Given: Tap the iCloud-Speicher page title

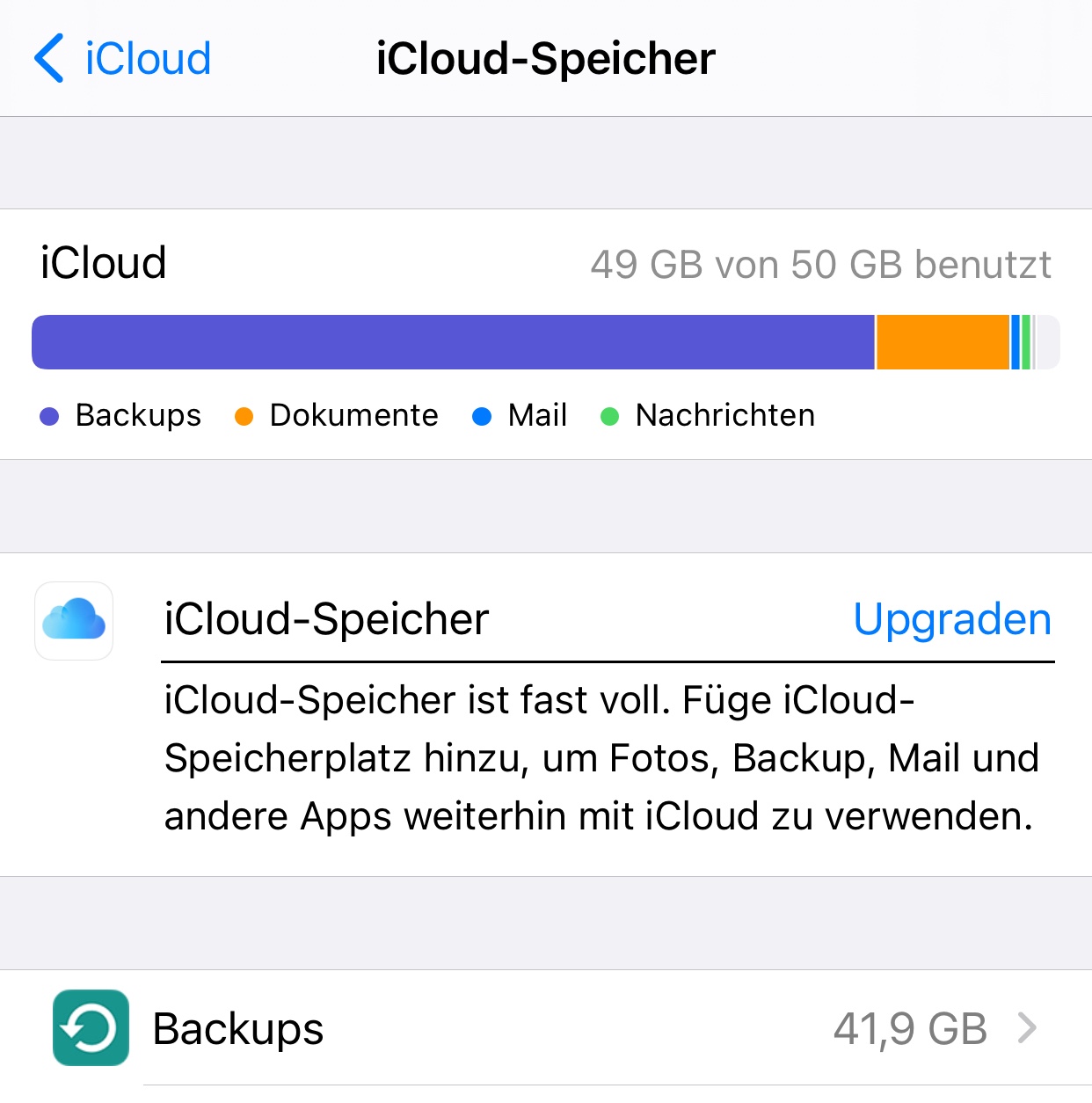Looking at the screenshot, I should click(545, 59).
